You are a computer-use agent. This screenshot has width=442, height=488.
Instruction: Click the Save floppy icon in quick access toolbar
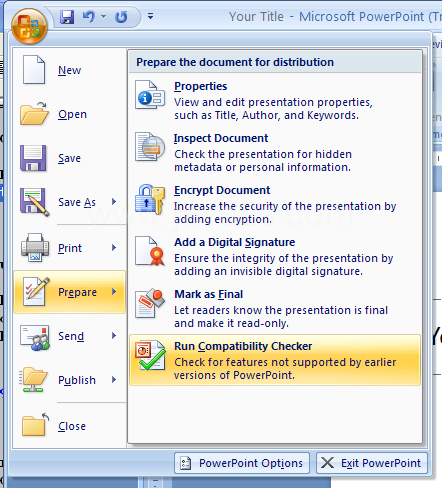(67, 17)
